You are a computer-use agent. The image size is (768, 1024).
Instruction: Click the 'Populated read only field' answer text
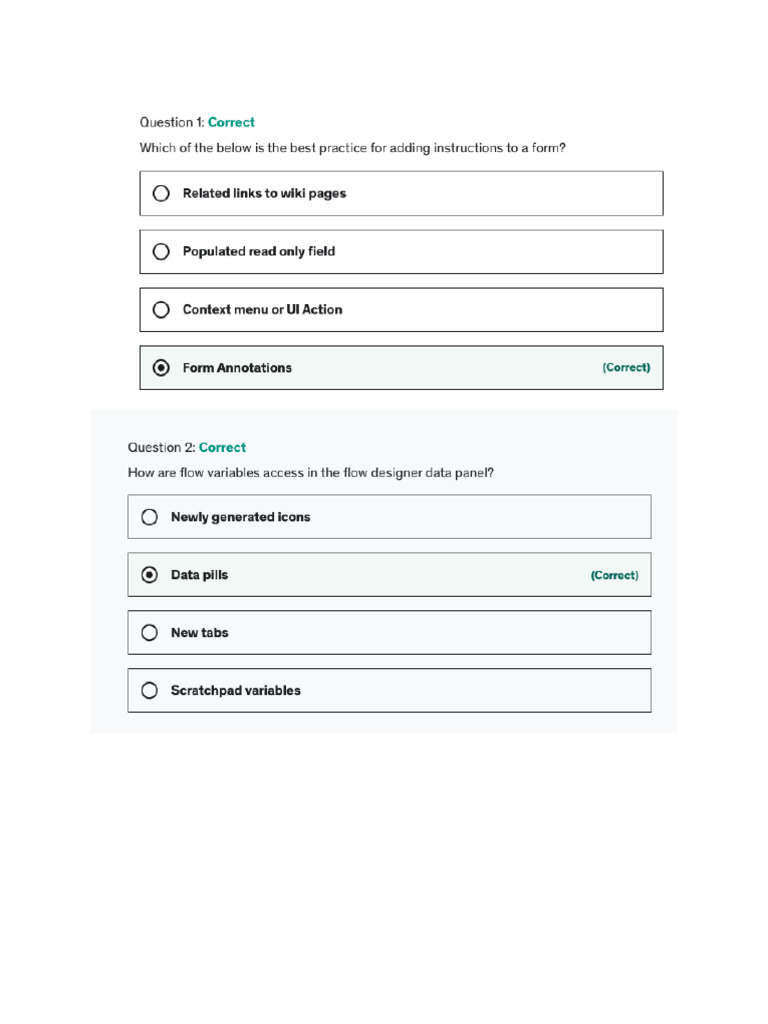(x=259, y=251)
